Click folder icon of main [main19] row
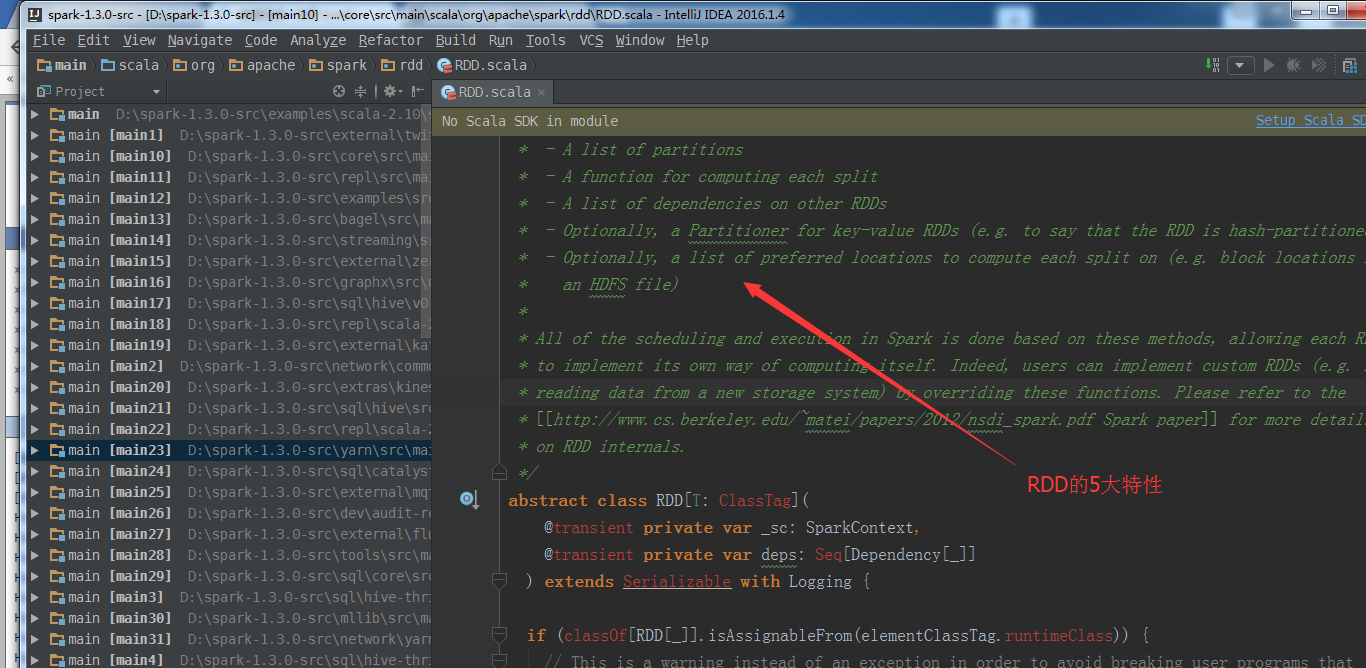 point(57,345)
